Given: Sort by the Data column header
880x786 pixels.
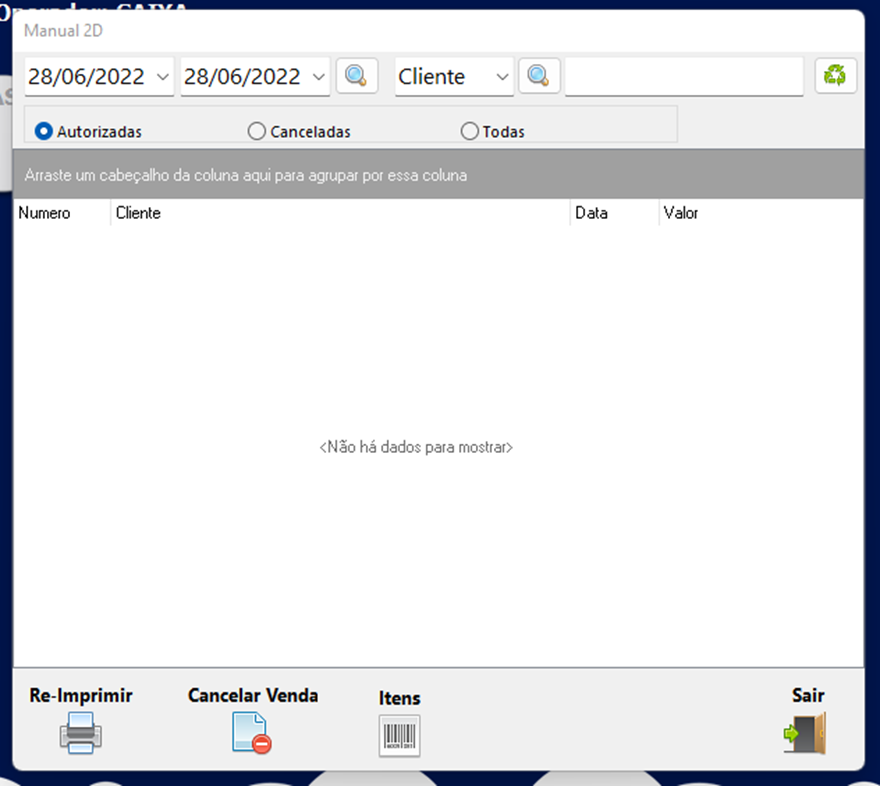Looking at the screenshot, I should [615, 213].
